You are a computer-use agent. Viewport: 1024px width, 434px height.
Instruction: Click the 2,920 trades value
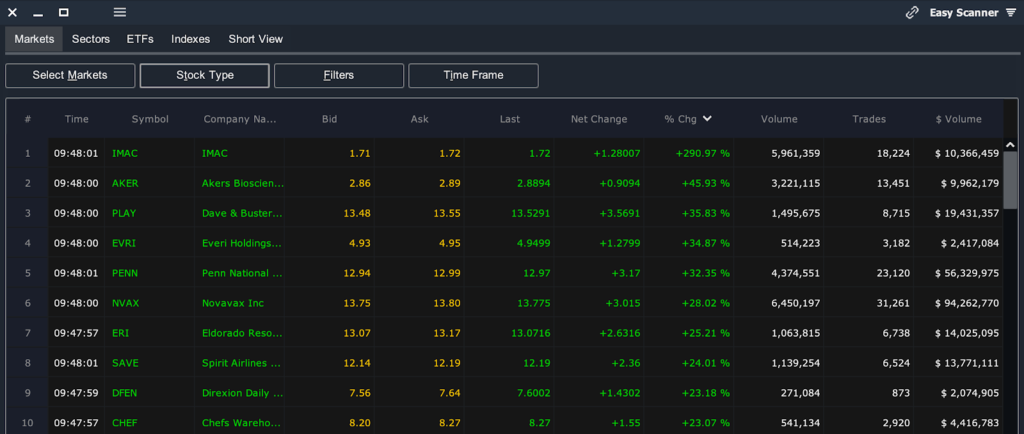click(897, 423)
